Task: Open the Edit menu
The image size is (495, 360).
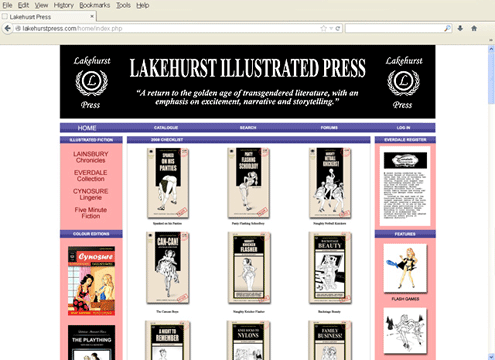Action: coord(23,5)
